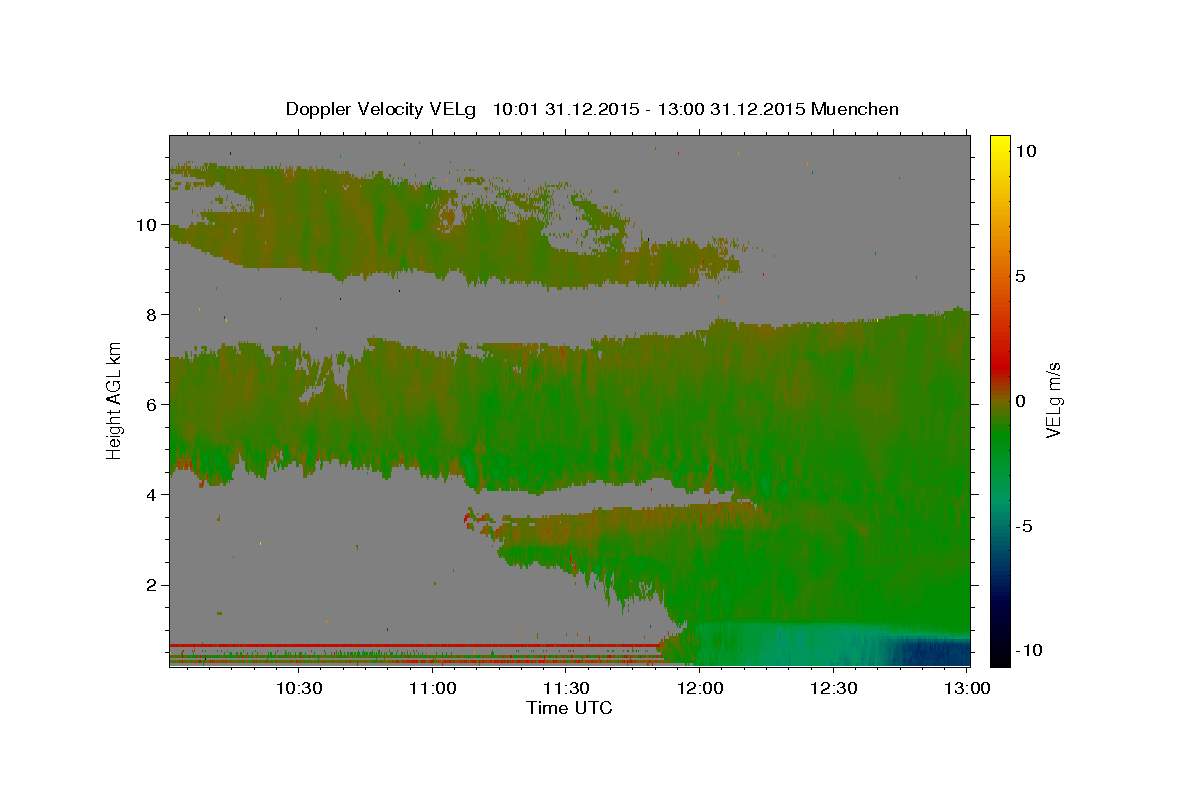This screenshot has height=800, width=1200.
Task: Click the height tick label 10 on the left axis
Action: (x=146, y=224)
